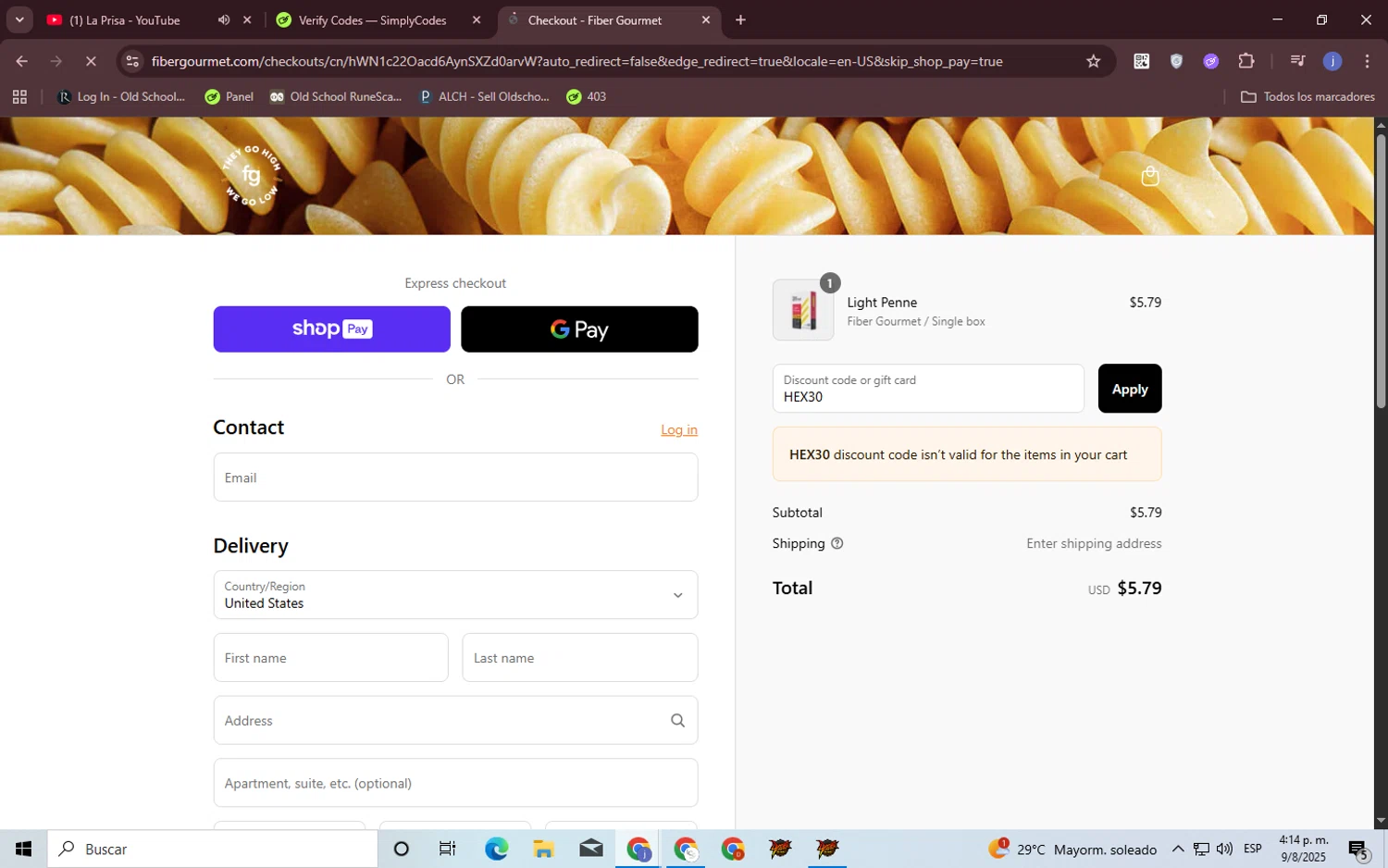Open Old School RuneSca... bookmark
Image resolution: width=1388 pixels, height=868 pixels.
tap(335, 96)
